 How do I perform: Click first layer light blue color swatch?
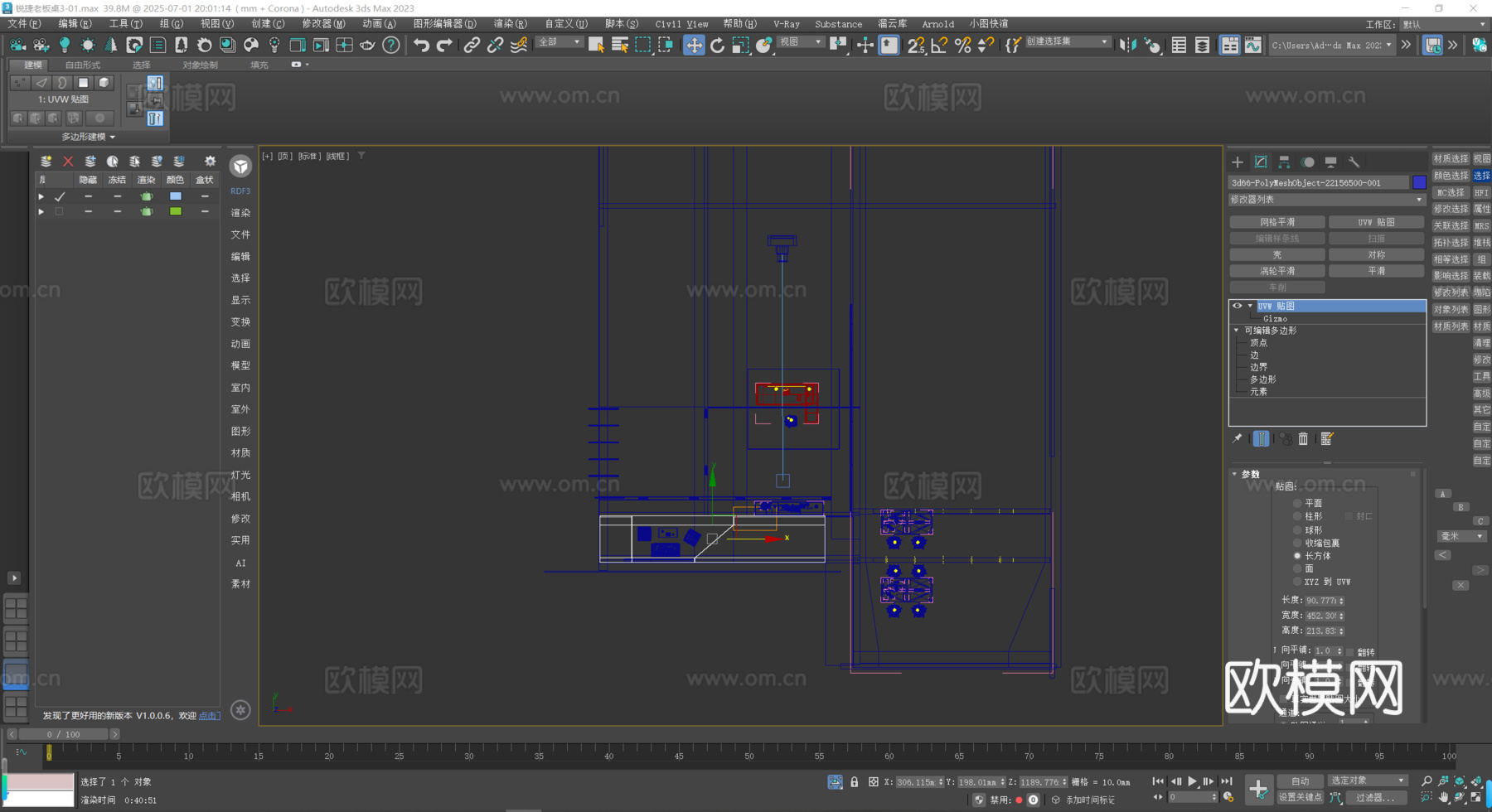pos(176,196)
